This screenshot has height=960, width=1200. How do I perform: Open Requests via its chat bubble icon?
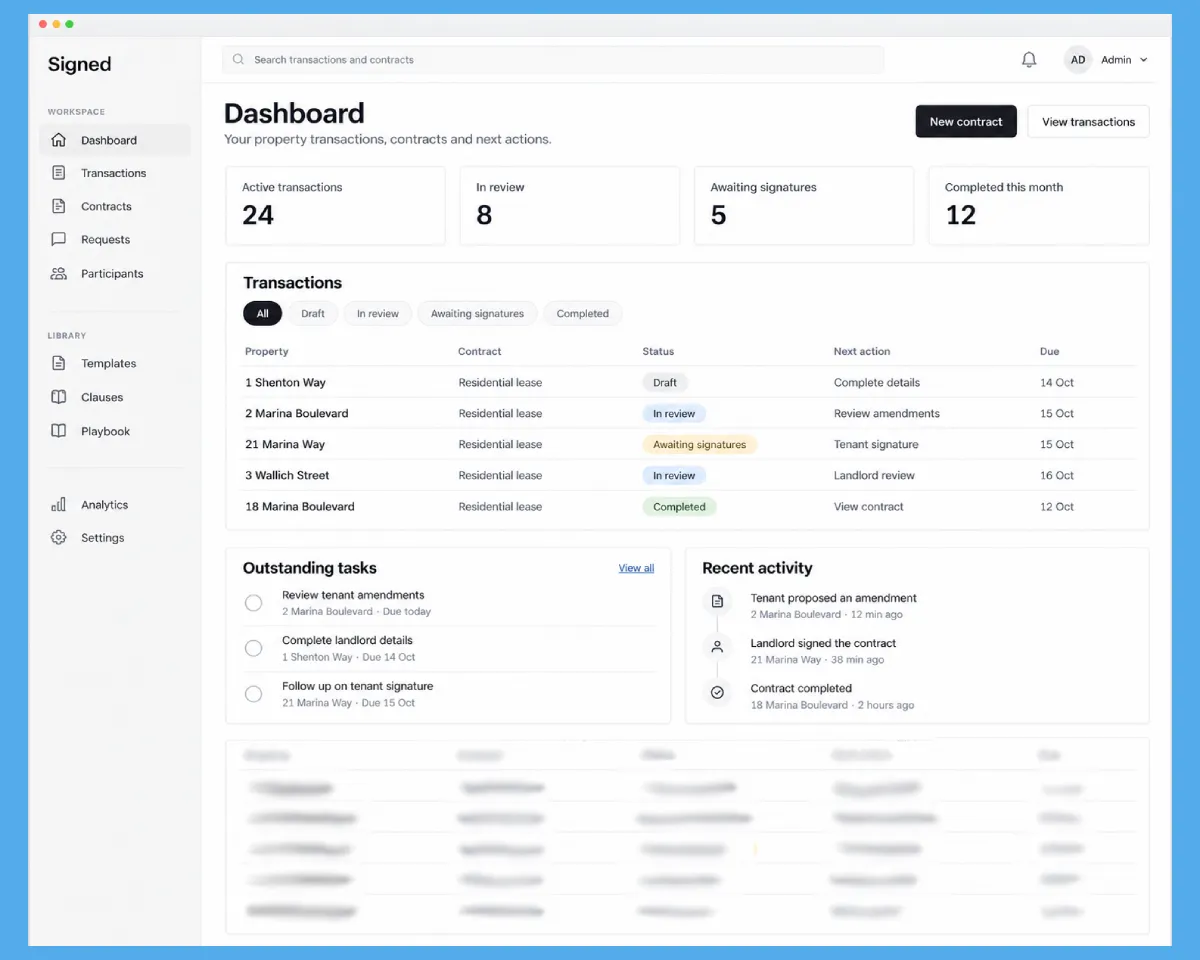click(59, 239)
